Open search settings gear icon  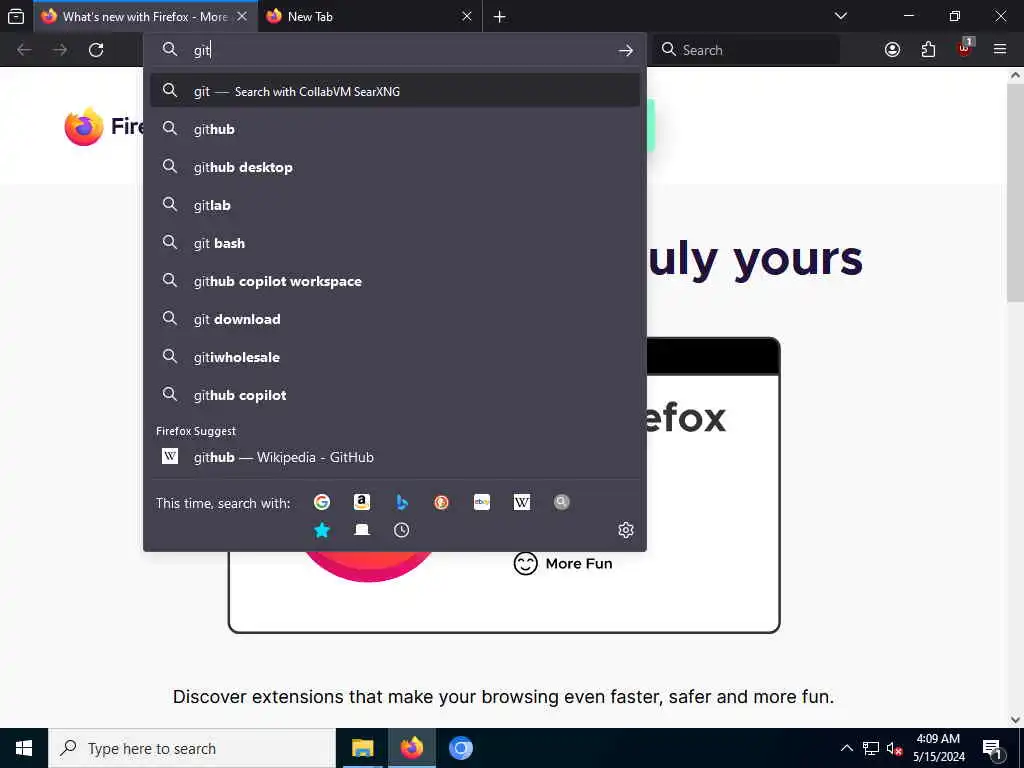626,530
